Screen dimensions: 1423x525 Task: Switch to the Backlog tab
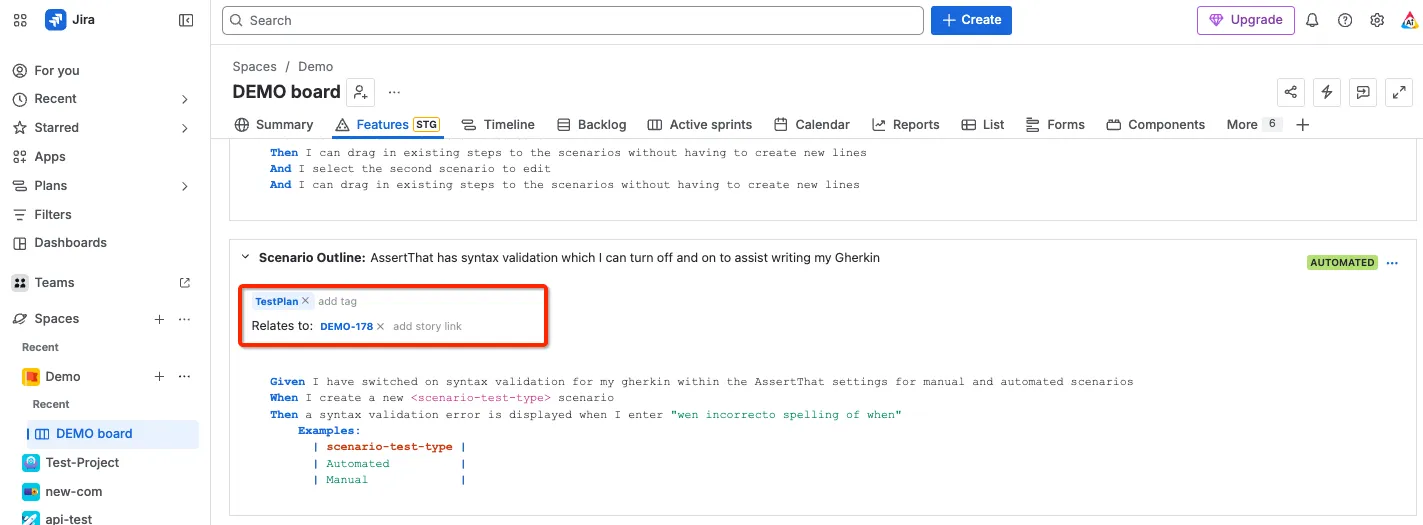592,125
